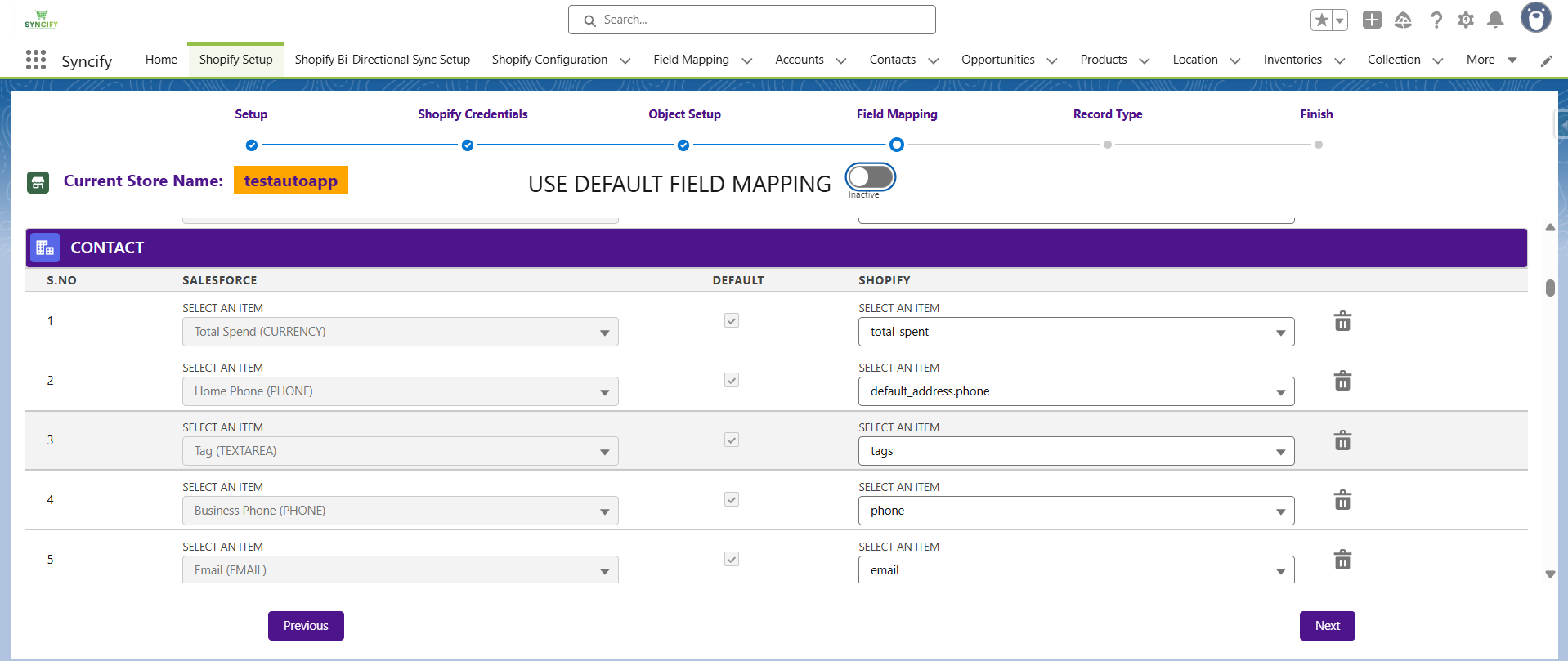1568x661 pixels.
Task: Delete row 2 default_address.phone mapping
Action: coord(1342,381)
